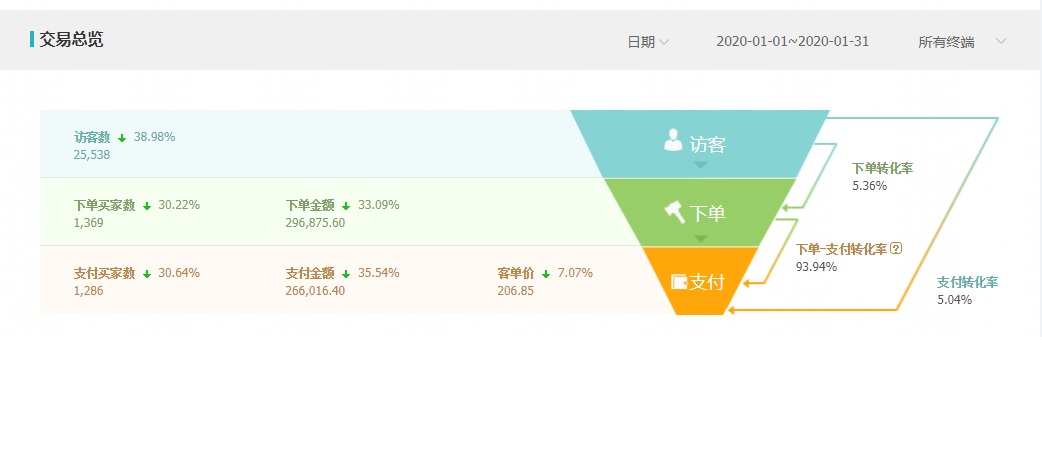This screenshot has width=1042, height=460.
Task: Click the 交易总览 section title
Action: (71, 40)
